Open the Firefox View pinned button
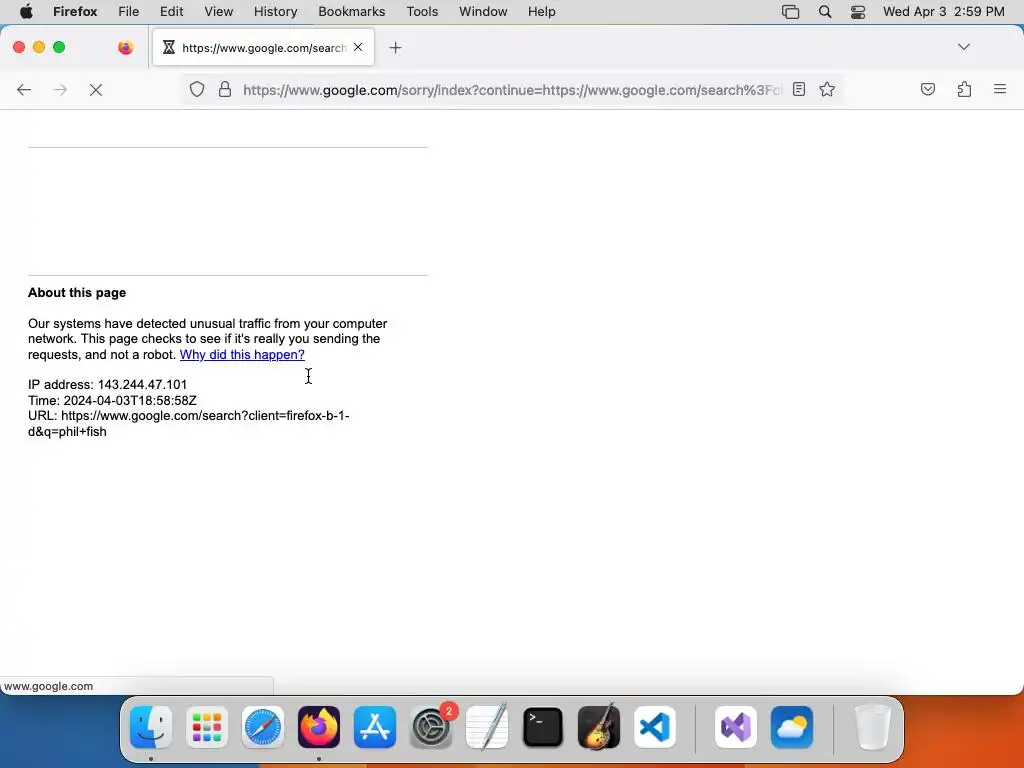The image size is (1024, 768). coord(125,47)
